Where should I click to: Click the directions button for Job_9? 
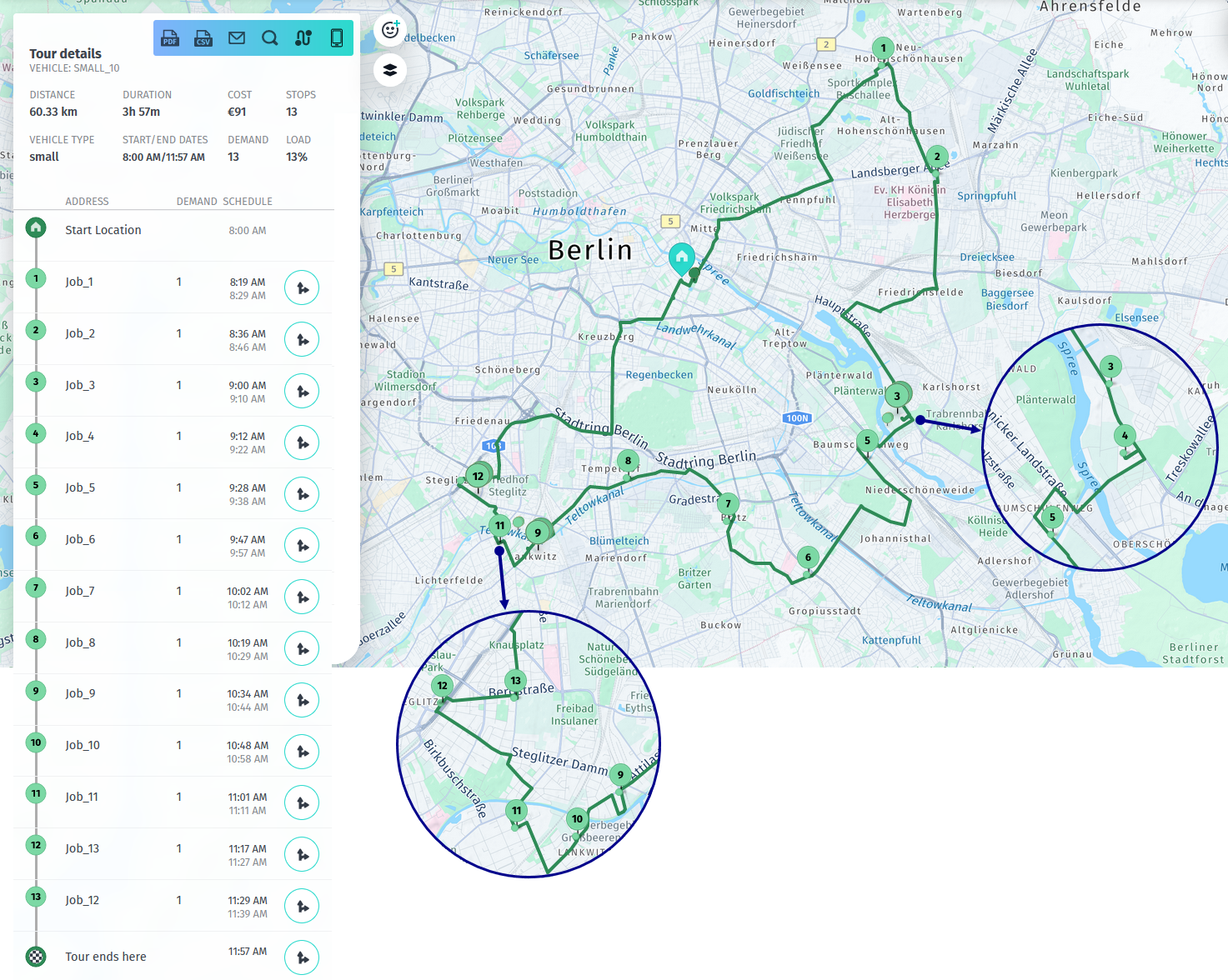coord(302,700)
